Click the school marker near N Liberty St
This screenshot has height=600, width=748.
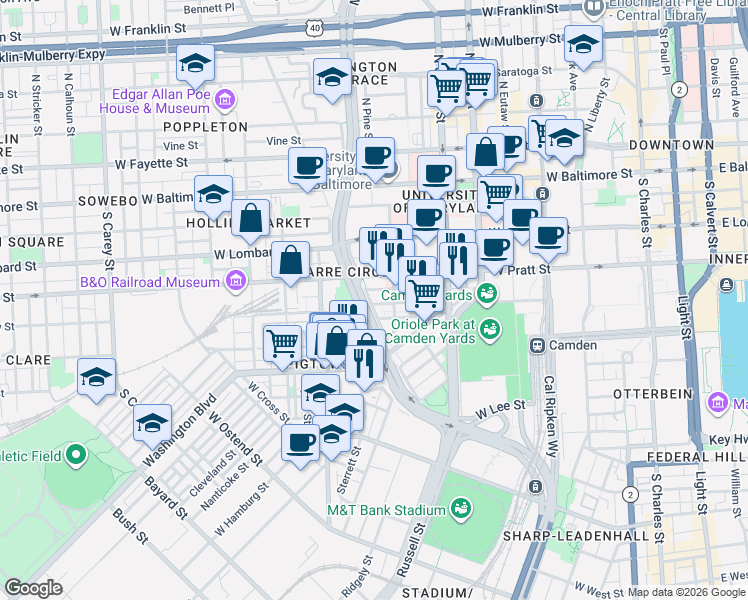pyautogui.click(x=564, y=140)
